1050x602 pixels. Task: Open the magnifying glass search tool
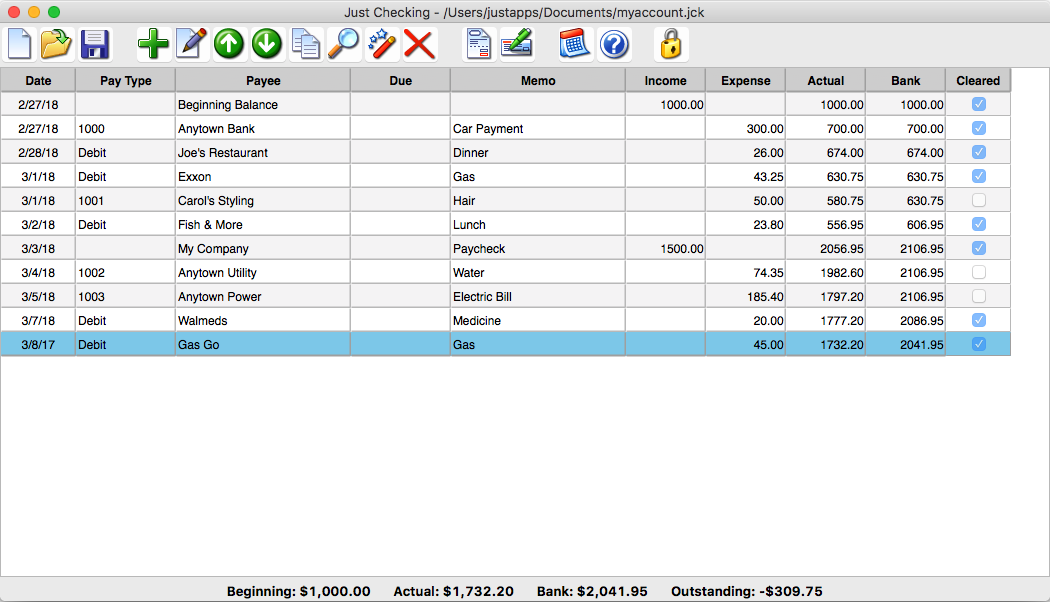[x=344, y=44]
